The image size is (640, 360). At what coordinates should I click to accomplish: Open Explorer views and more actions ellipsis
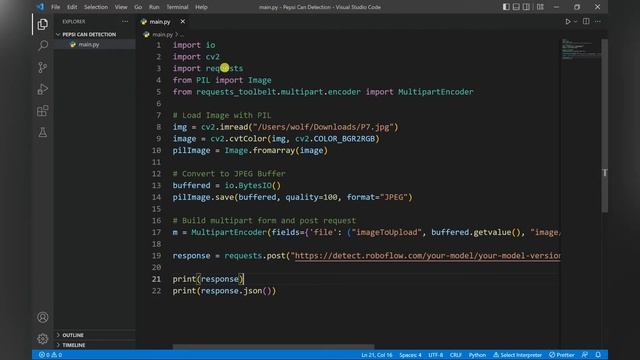[x=125, y=21]
